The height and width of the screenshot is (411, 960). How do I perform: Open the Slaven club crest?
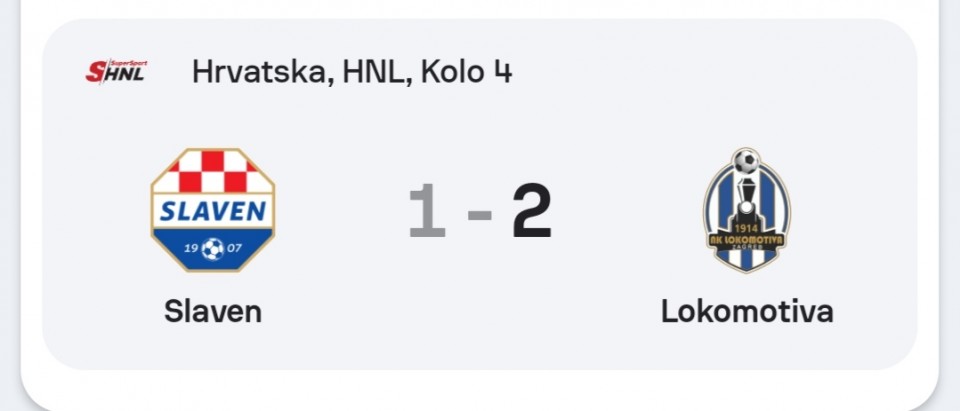click(x=212, y=210)
